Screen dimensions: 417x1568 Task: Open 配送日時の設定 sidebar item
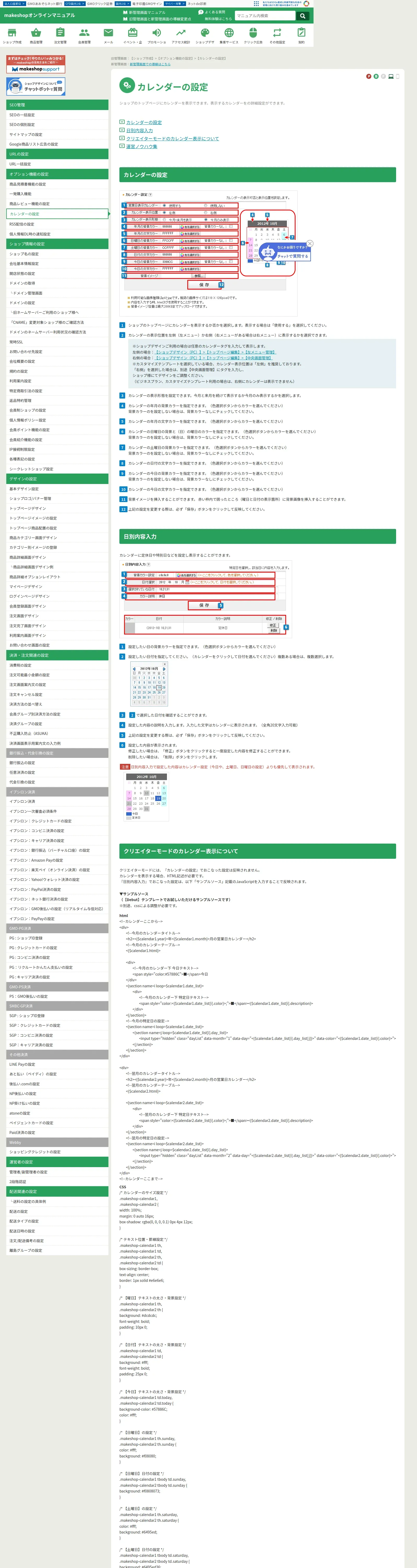coord(57,1231)
